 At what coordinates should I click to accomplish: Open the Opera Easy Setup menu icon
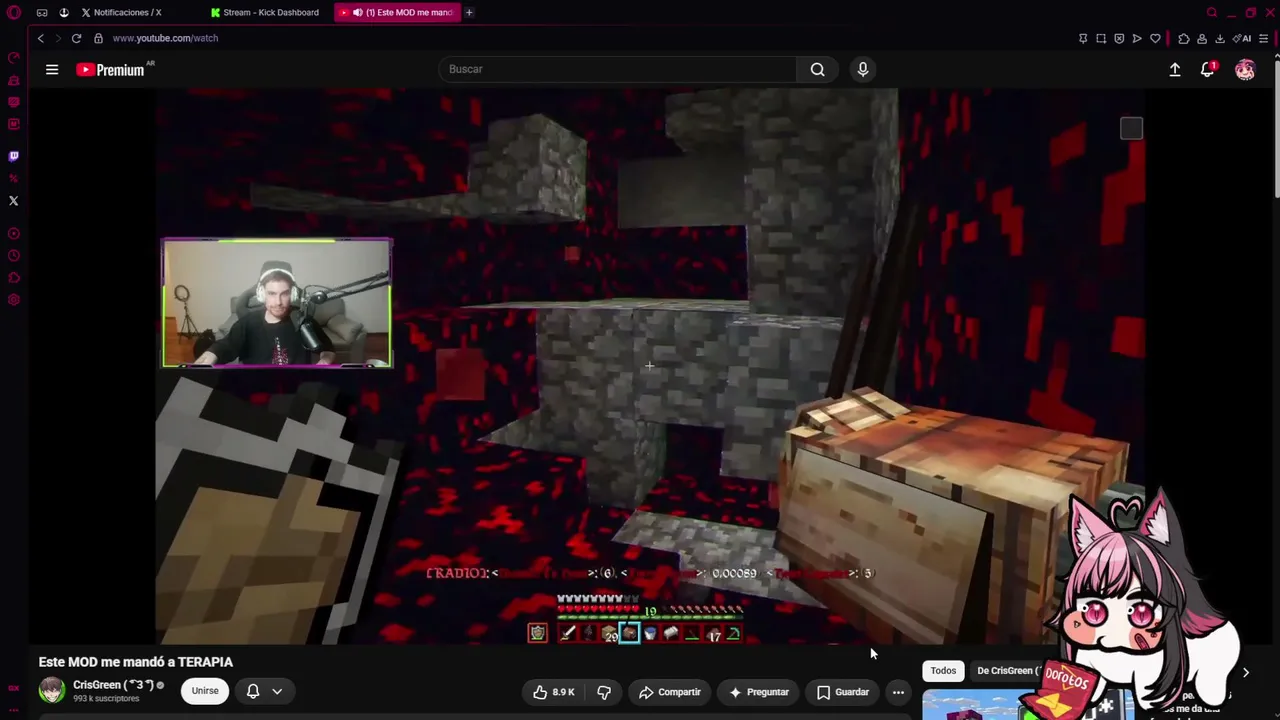coord(1264,38)
